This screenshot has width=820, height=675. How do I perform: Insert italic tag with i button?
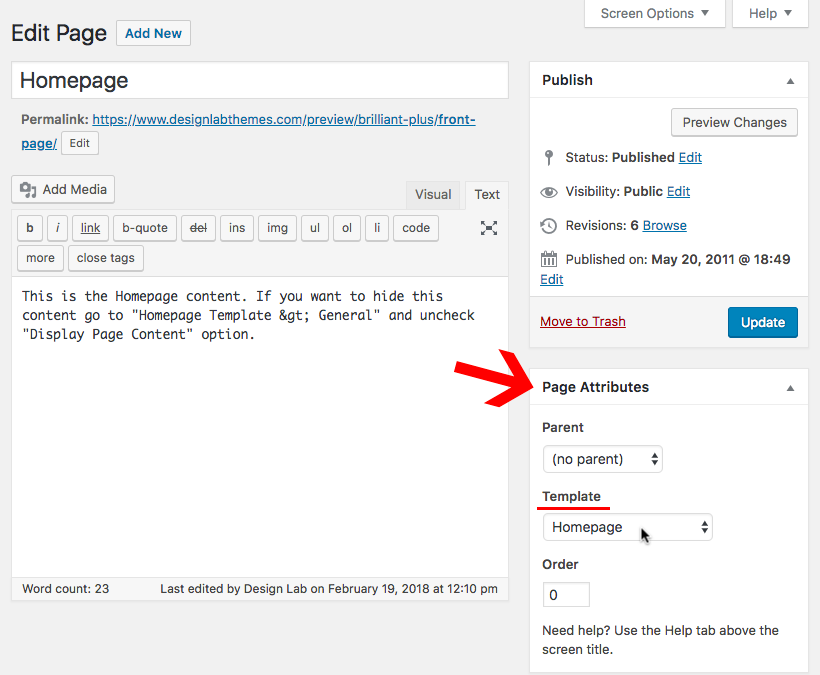click(x=58, y=228)
